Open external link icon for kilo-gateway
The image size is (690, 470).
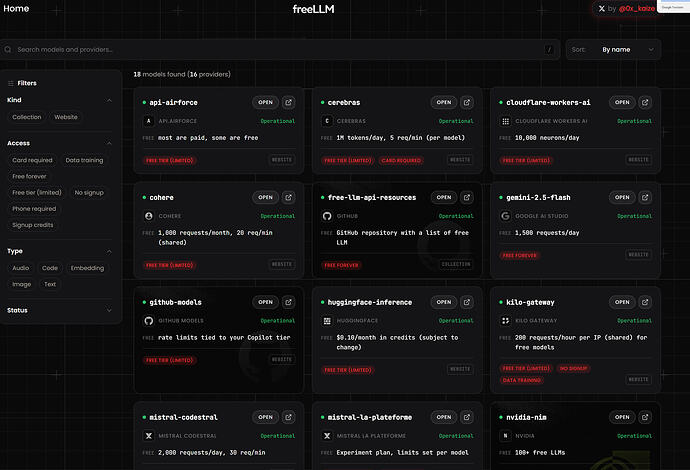click(645, 302)
